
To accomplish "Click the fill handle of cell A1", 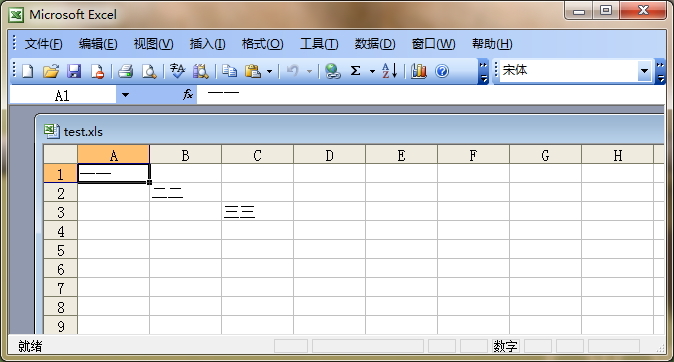I will pyautogui.click(x=149, y=182).
